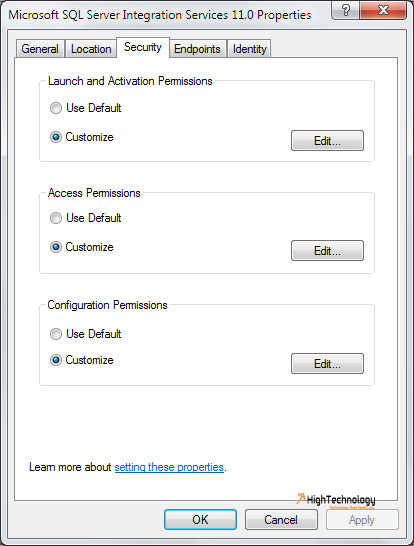Choose Customize under Access Permissions
This screenshot has width=414, height=546.
click(x=56, y=247)
